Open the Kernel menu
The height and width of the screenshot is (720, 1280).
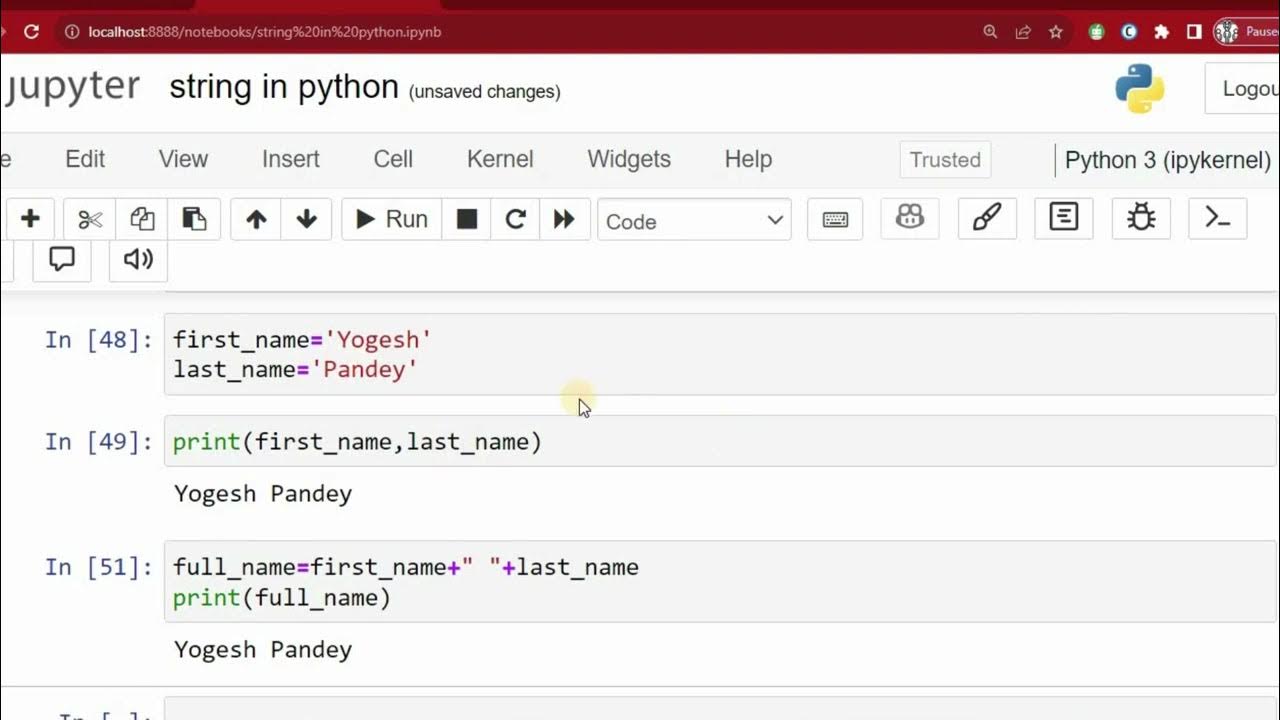500,159
